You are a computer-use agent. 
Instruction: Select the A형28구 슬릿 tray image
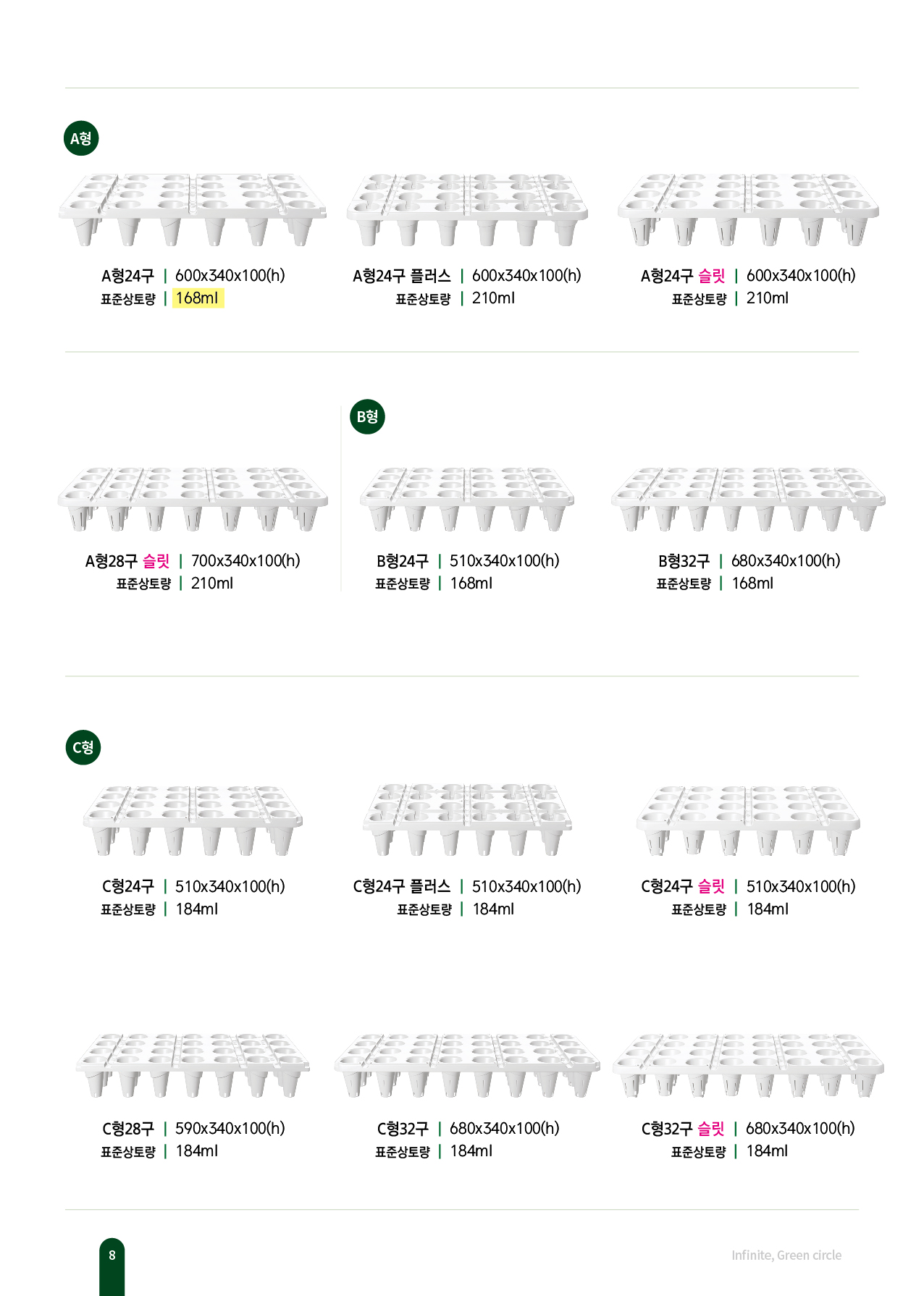[193, 498]
